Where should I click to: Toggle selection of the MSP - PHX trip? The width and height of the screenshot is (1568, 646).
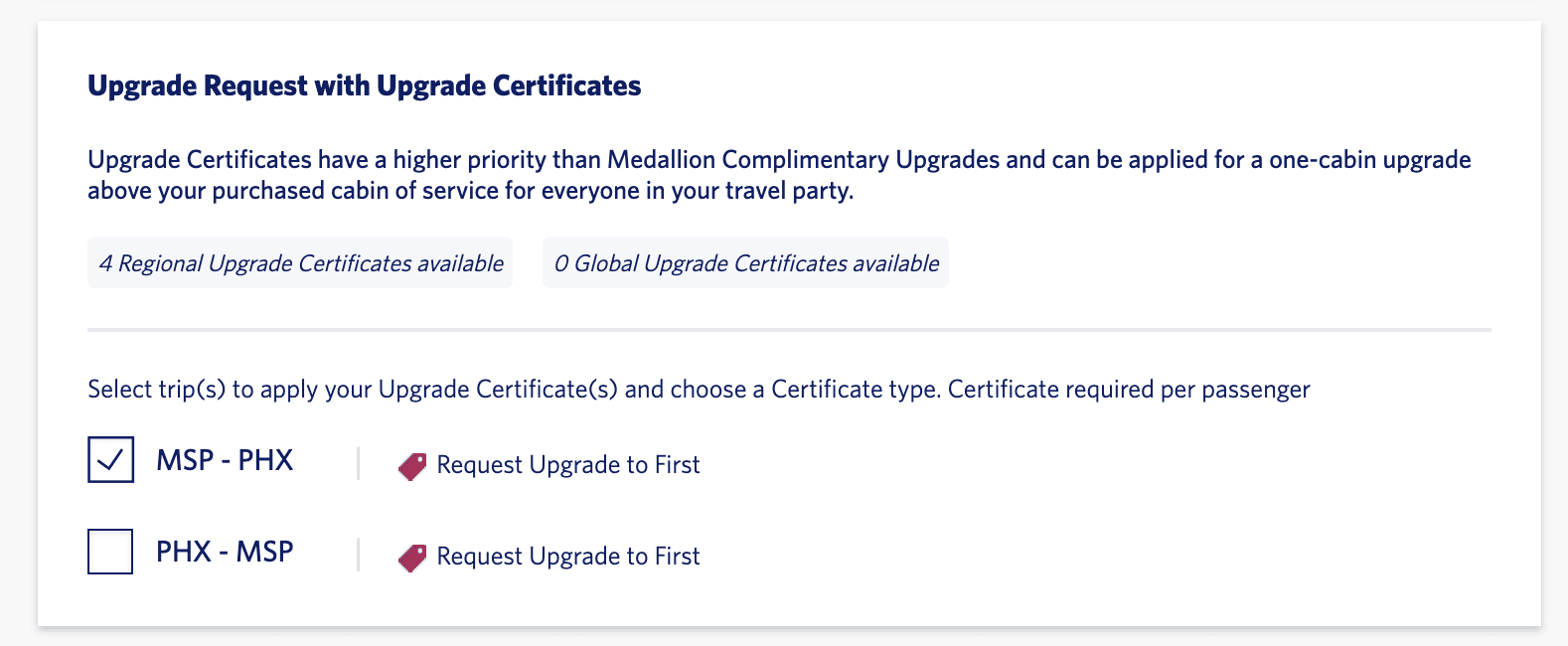pyautogui.click(x=110, y=458)
